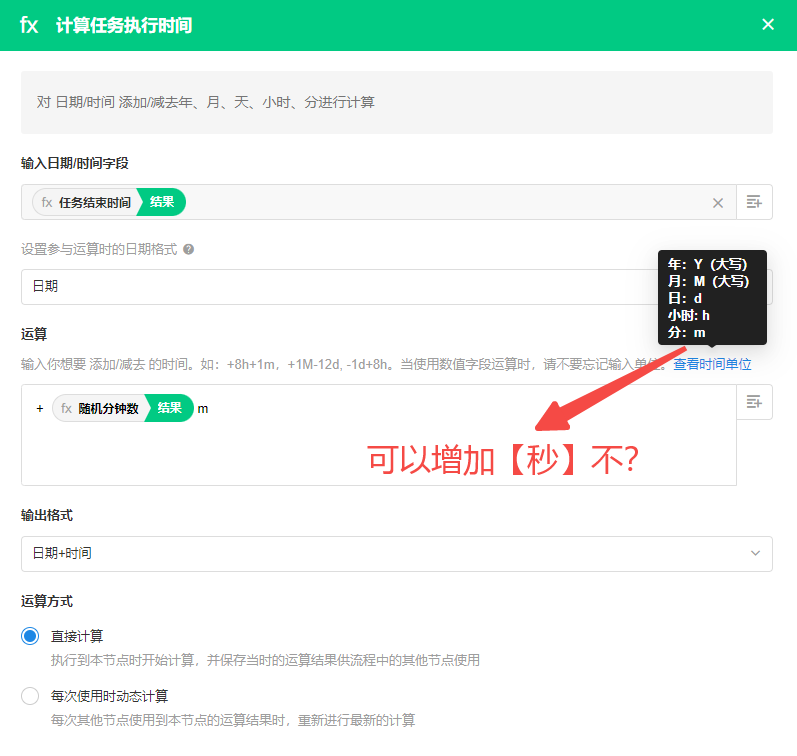Click the black time unit tooltip
The width and height of the screenshot is (797, 756).
point(711,298)
